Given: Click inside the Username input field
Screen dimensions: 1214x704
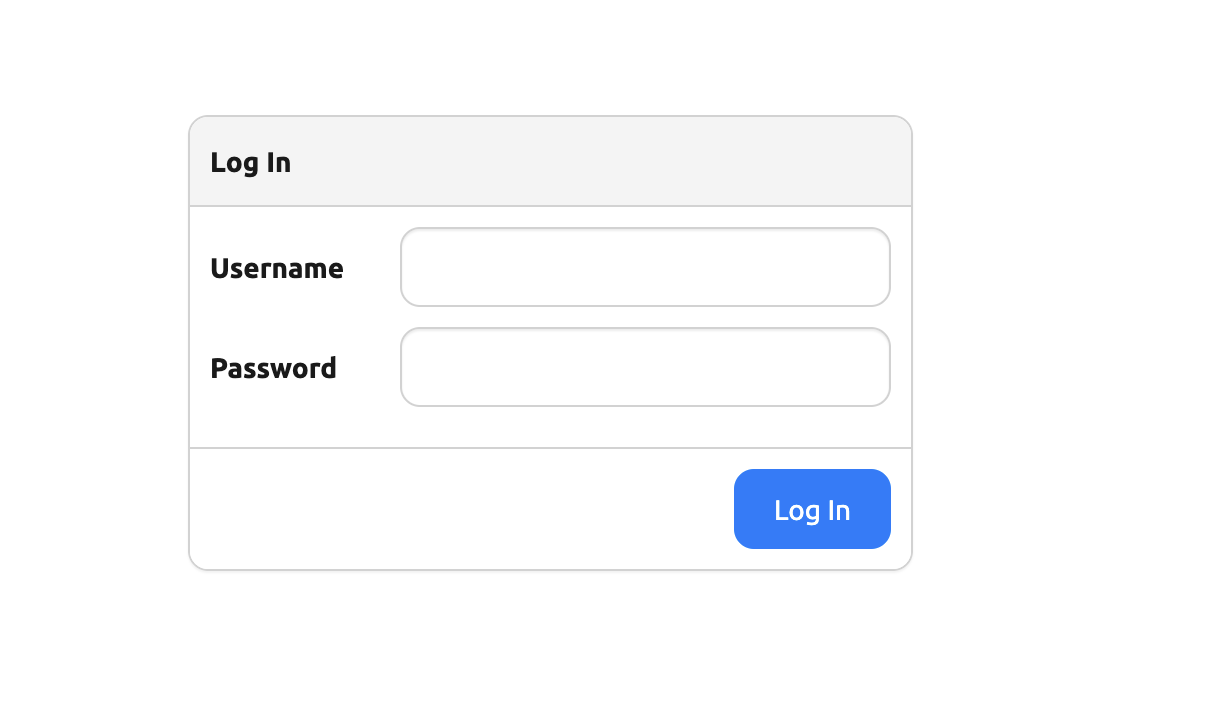Looking at the screenshot, I should point(645,267).
